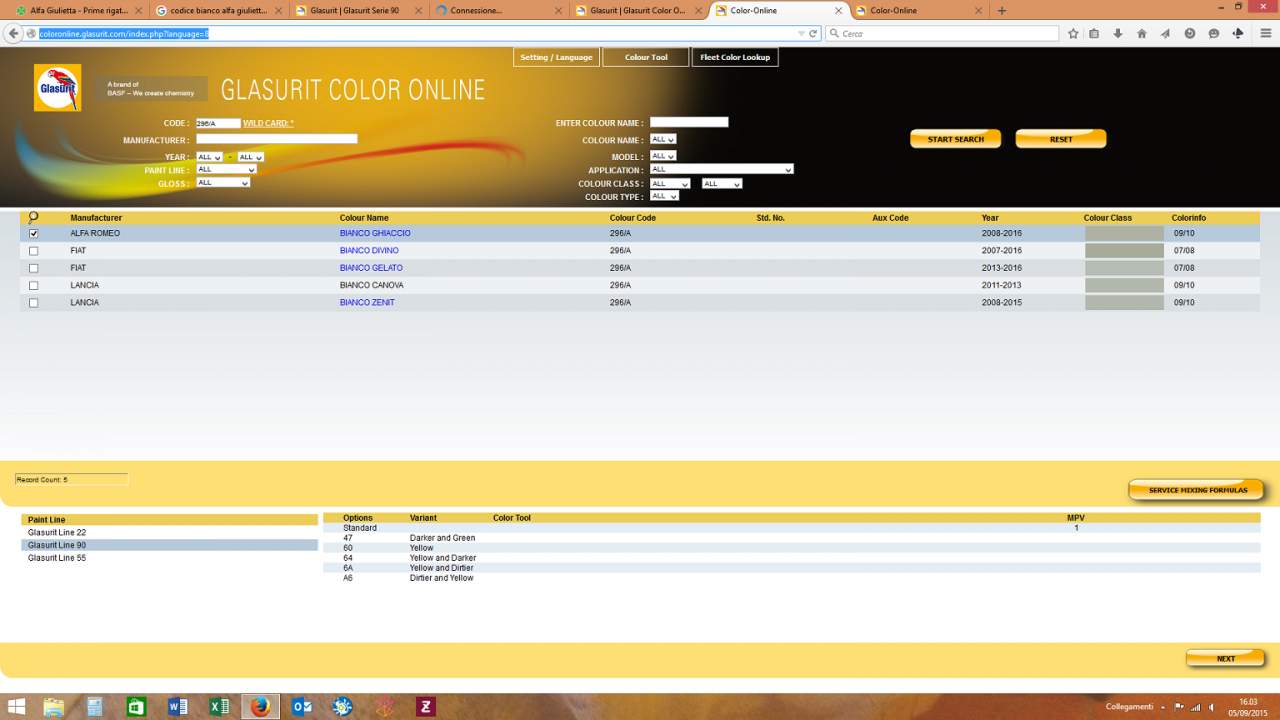The height and width of the screenshot is (720, 1280).
Task: Click colour class swatch for Bianco Zenit
Action: pyautogui.click(x=1124, y=303)
